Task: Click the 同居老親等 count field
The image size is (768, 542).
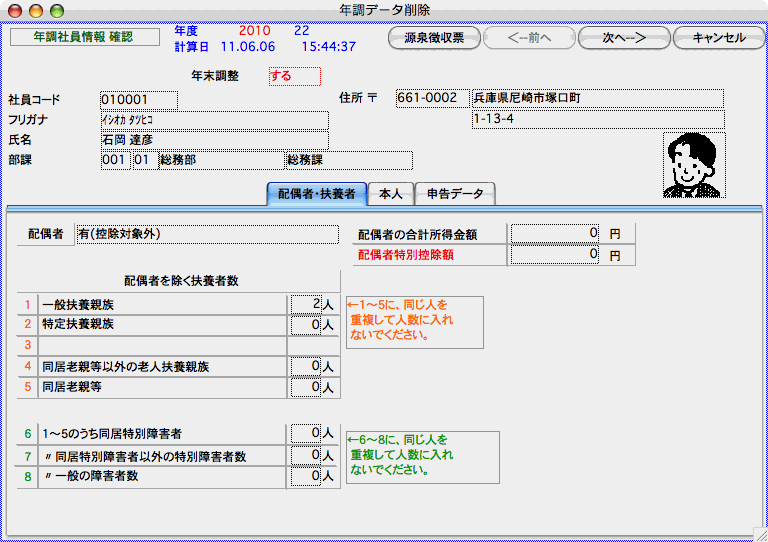Action: point(304,386)
